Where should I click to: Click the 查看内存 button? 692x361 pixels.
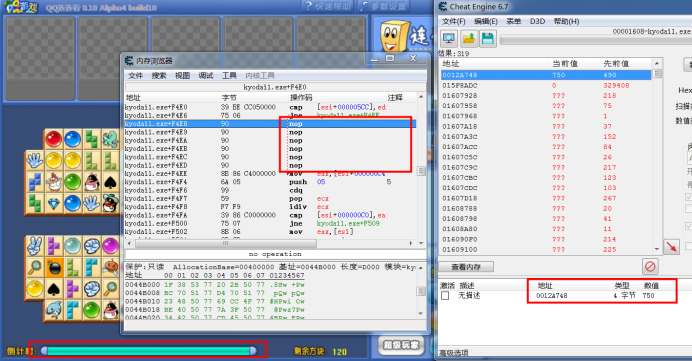pyautogui.click(x=466, y=267)
